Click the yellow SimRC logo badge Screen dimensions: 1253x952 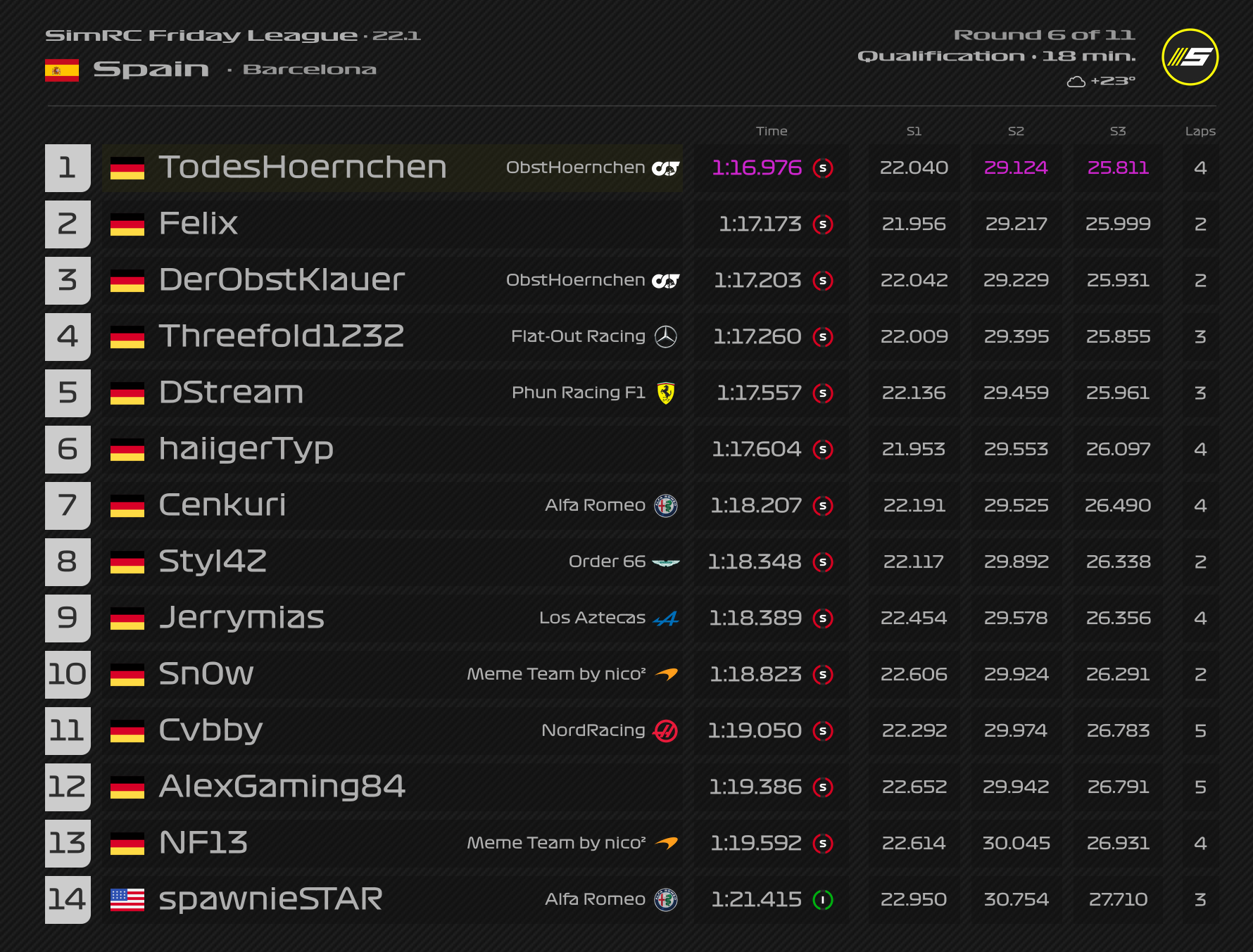1190,57
